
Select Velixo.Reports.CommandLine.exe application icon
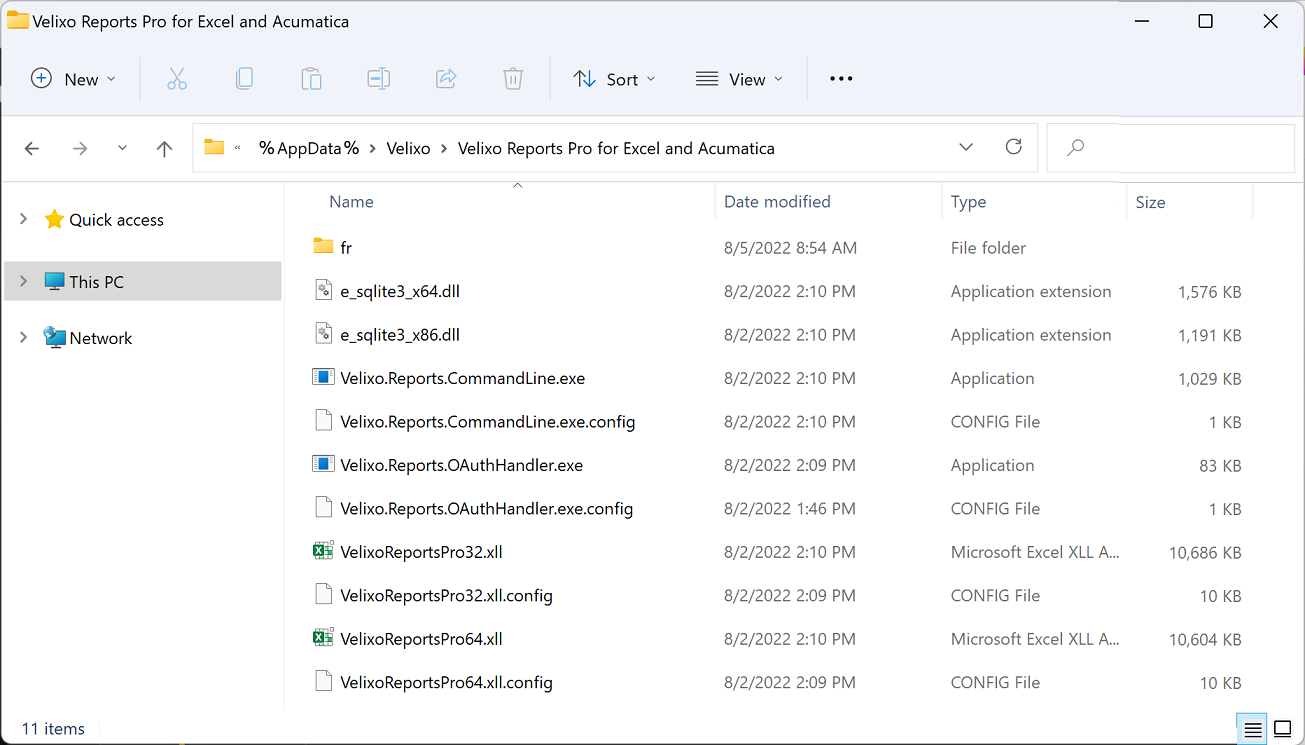pos(323,377)
